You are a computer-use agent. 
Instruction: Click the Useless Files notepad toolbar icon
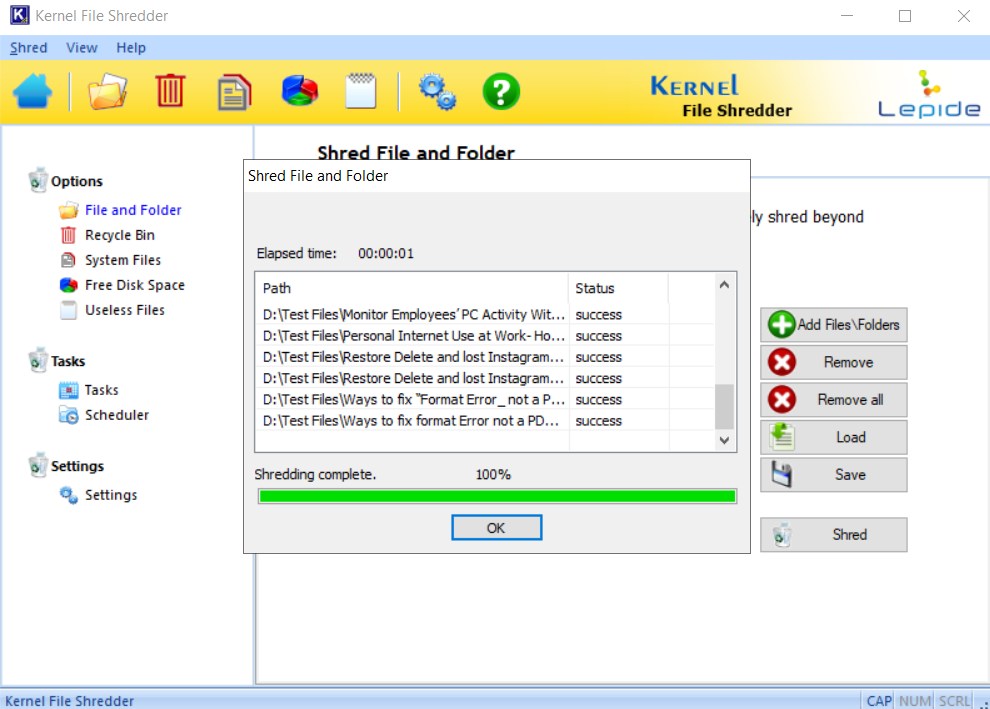click(361, 91)
